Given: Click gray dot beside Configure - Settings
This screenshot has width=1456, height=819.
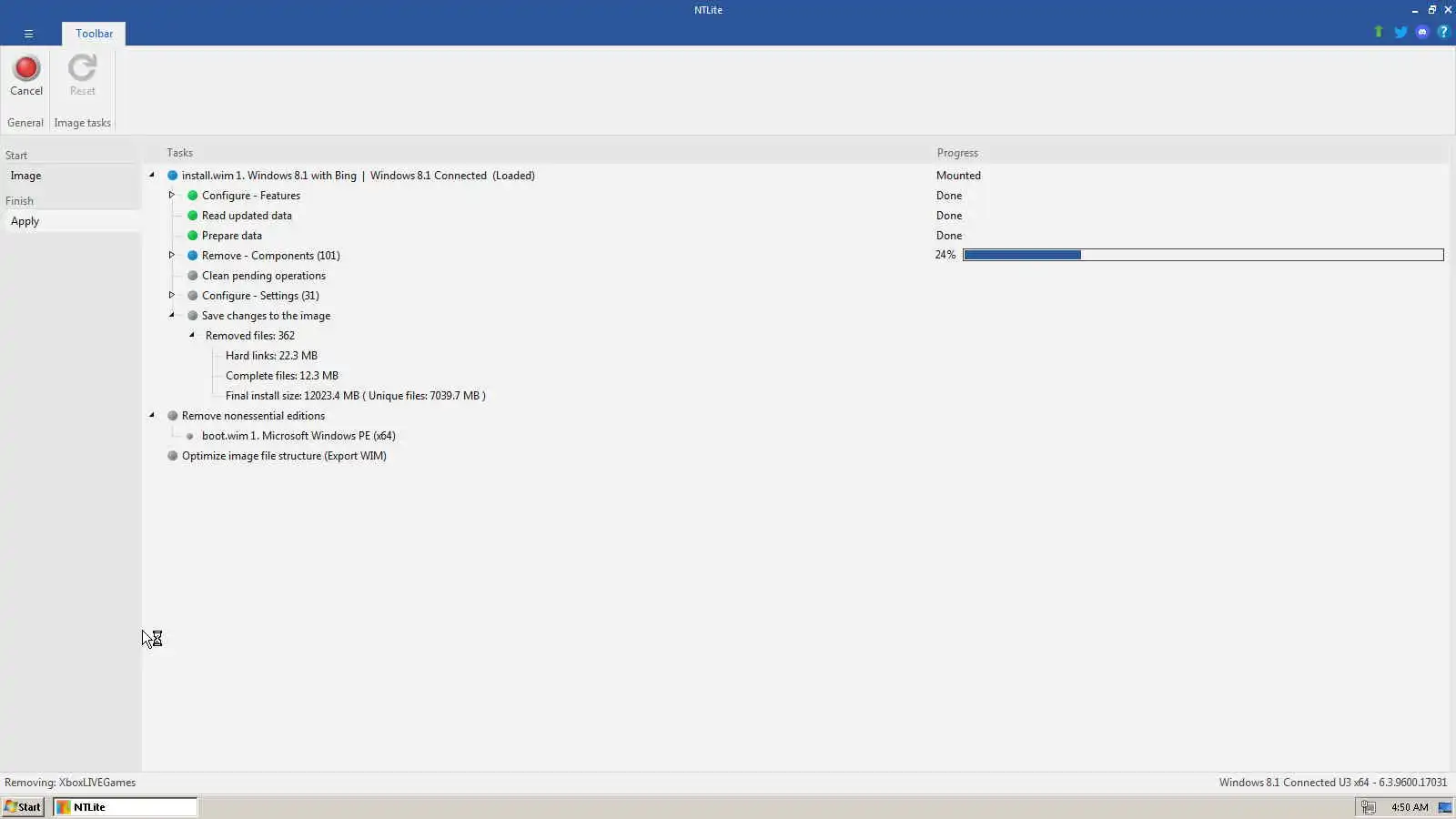Looking at the screenshot, I should coord(192,296).
